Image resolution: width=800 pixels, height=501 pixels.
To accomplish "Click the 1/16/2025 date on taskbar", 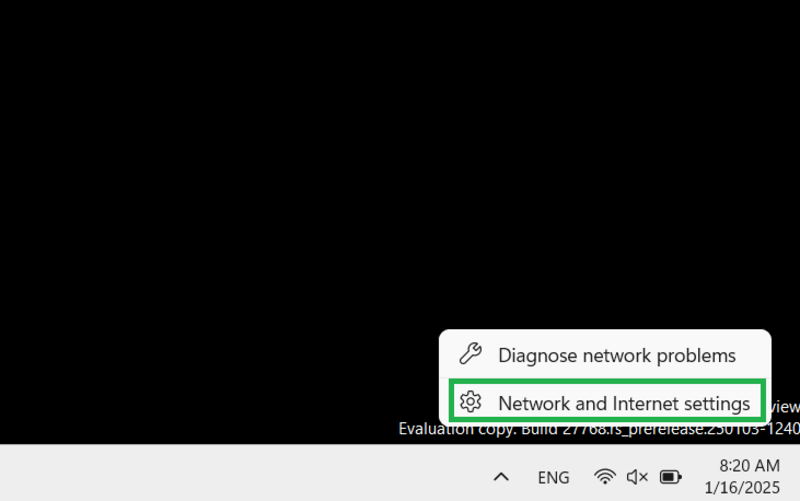I will (742, 488).
